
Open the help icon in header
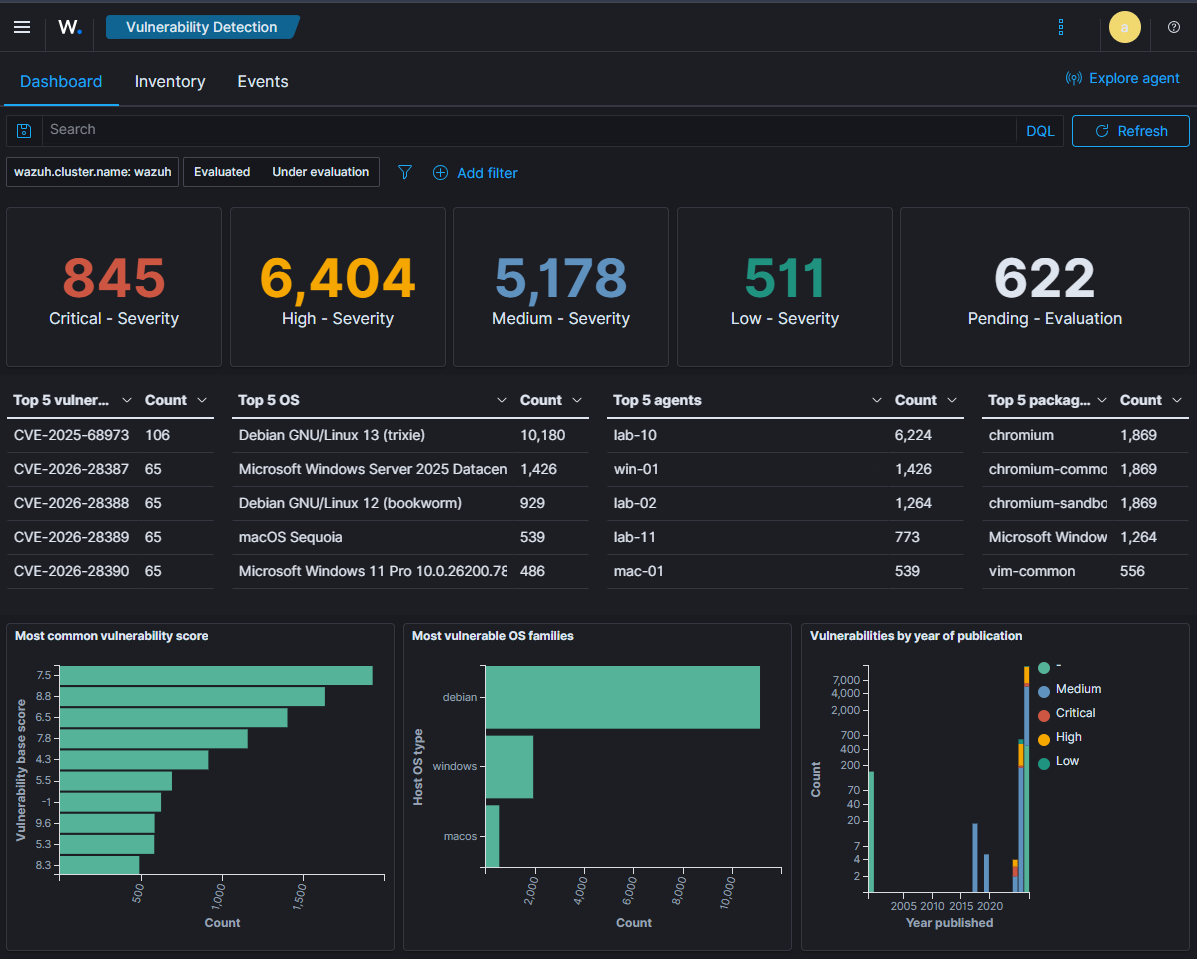(1173, 27)
